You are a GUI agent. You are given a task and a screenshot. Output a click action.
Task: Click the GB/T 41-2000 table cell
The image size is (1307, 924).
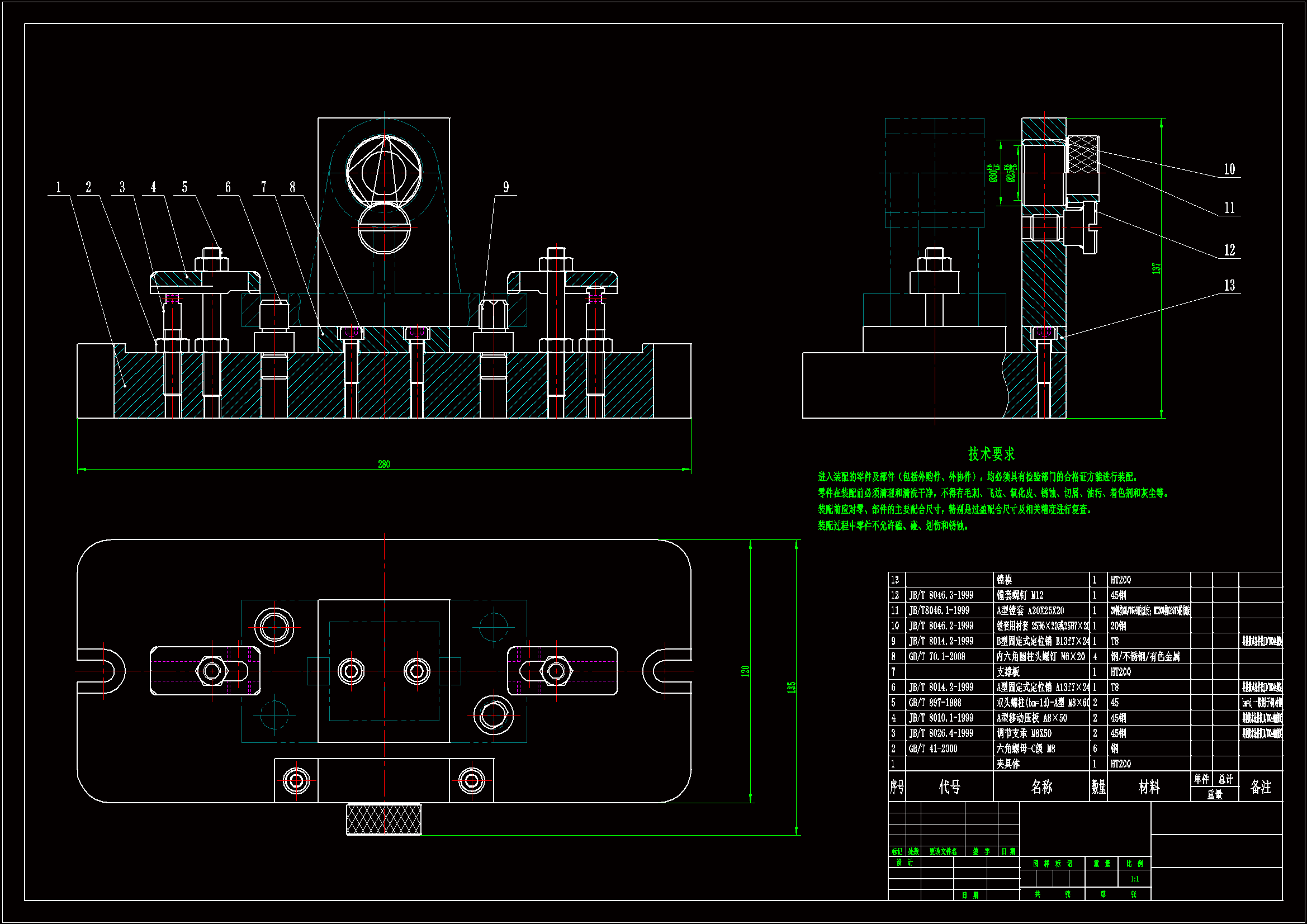click(x=933, y=748)
